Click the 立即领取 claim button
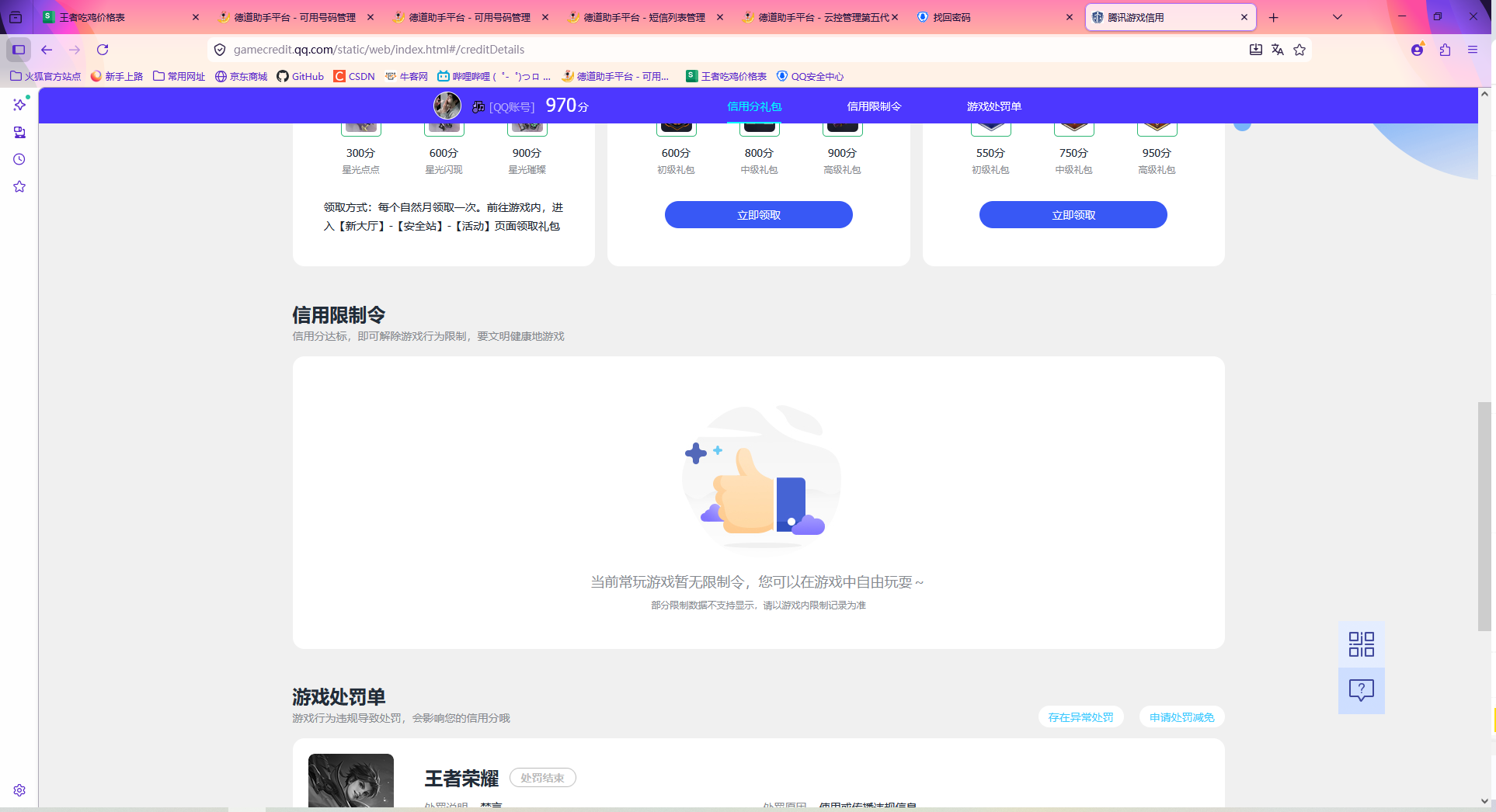Viewport: 1496px width, 812px height. tap(758, 214)
